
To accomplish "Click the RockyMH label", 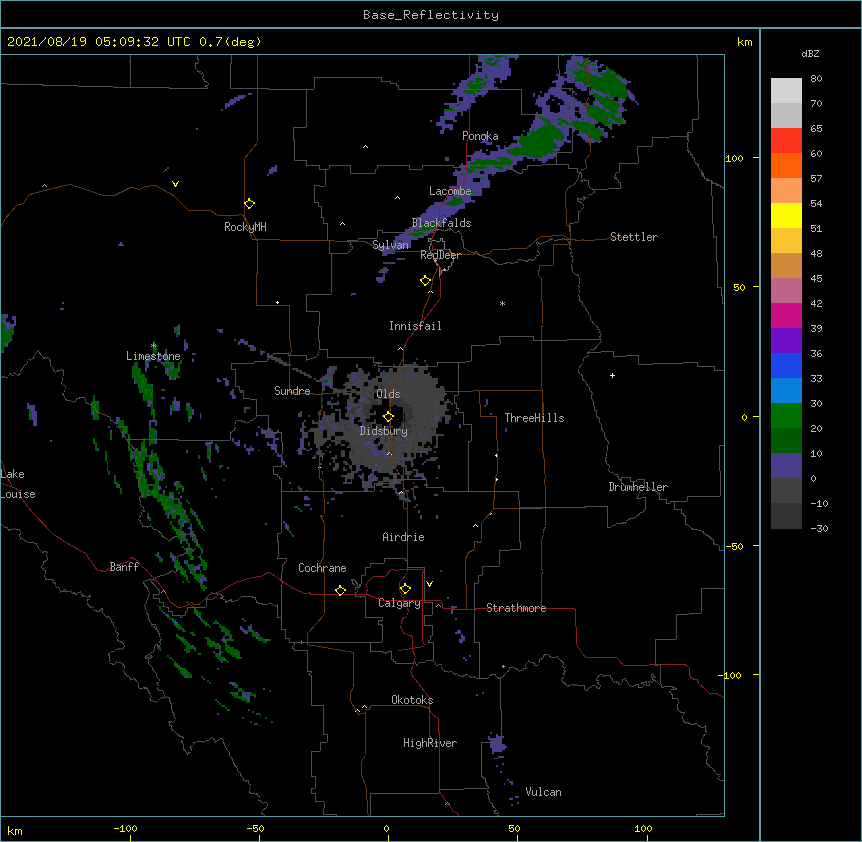I will click(245, 227).
